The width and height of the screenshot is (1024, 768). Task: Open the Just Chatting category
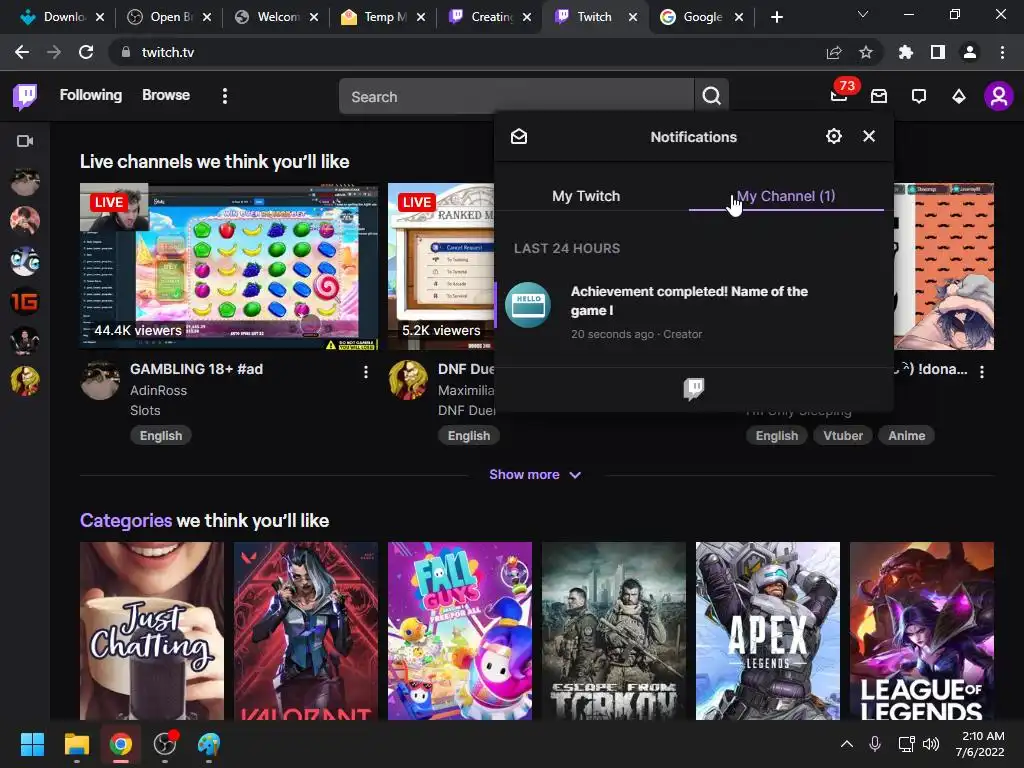(152, 631)
